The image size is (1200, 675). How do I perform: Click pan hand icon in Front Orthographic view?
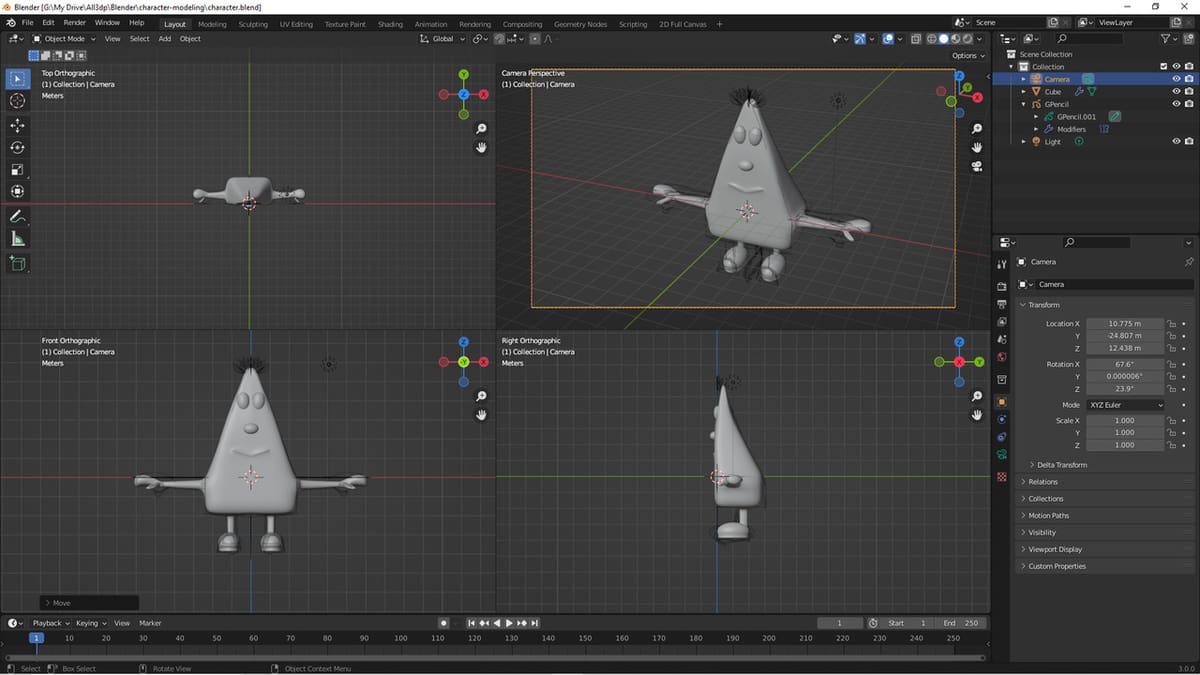(x=481, y=415)
